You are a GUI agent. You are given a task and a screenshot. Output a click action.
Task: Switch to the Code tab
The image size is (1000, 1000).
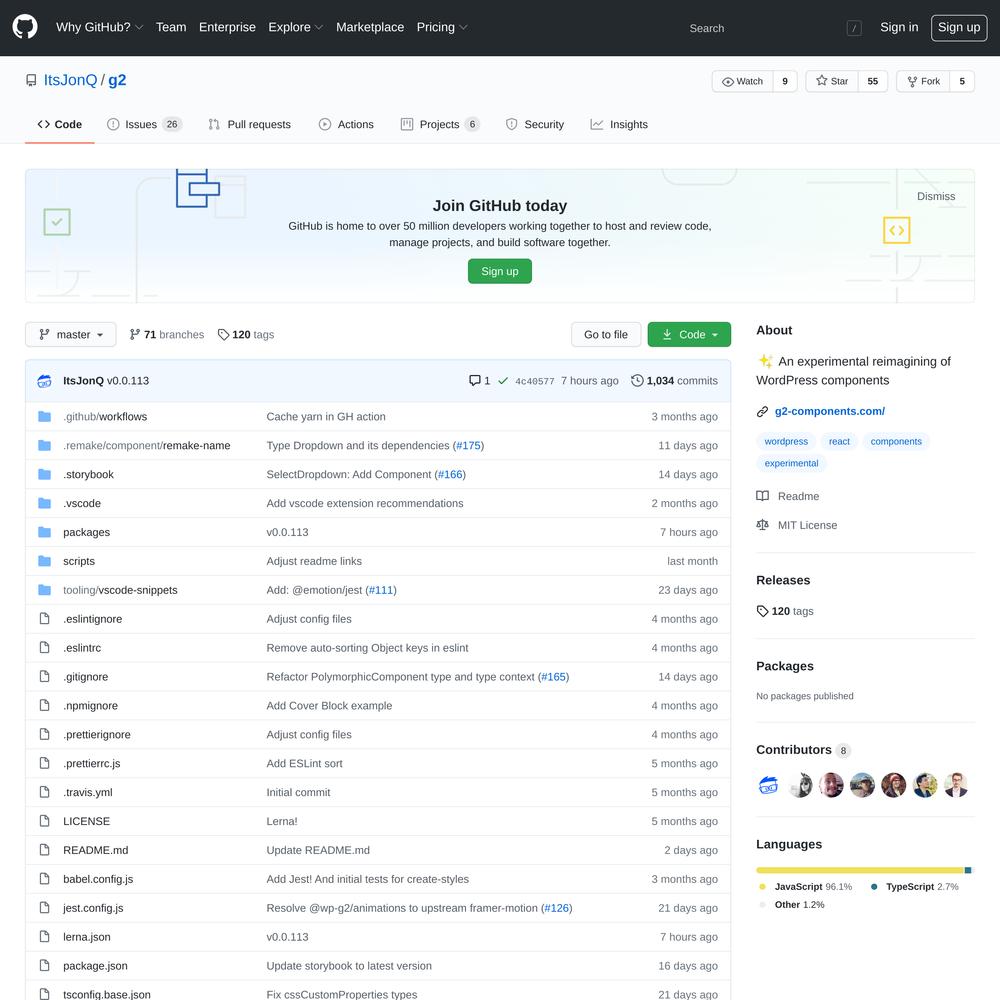(x=60, y=124)
